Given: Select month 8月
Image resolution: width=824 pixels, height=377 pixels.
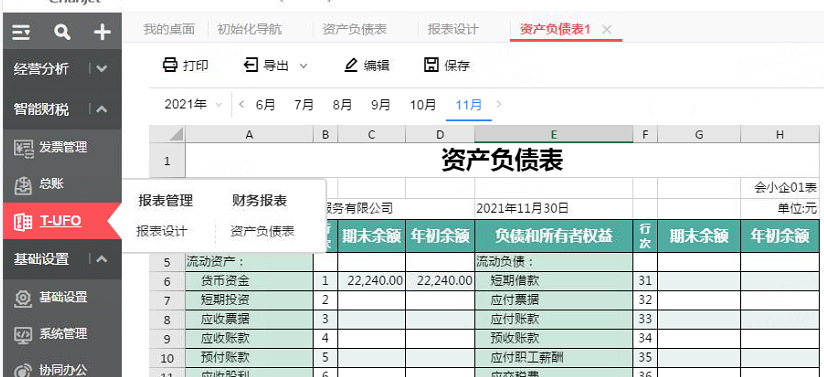Looking at the screenshot, I should click(342, 105).
